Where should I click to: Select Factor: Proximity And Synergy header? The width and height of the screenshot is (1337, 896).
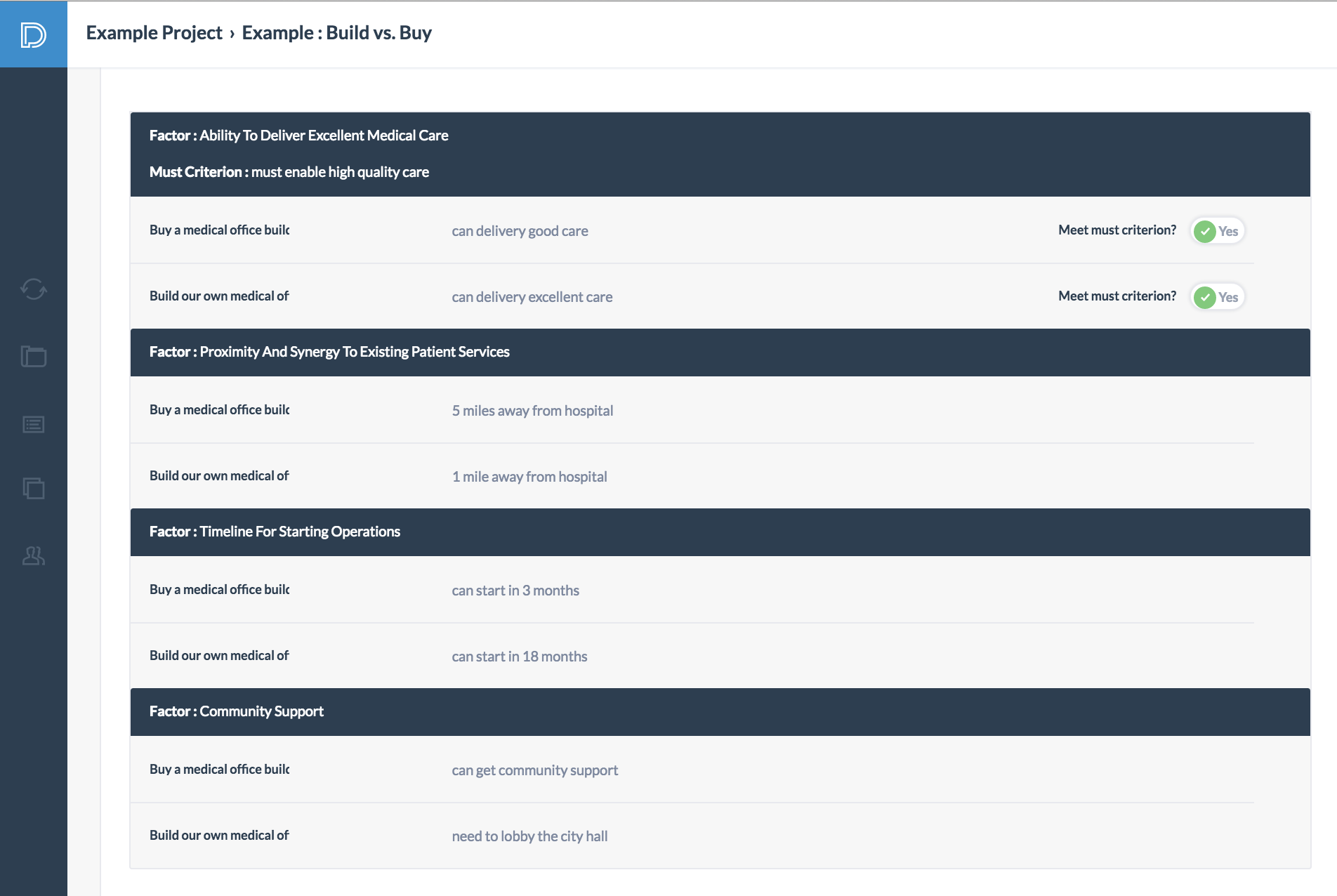tap(720, 352)
